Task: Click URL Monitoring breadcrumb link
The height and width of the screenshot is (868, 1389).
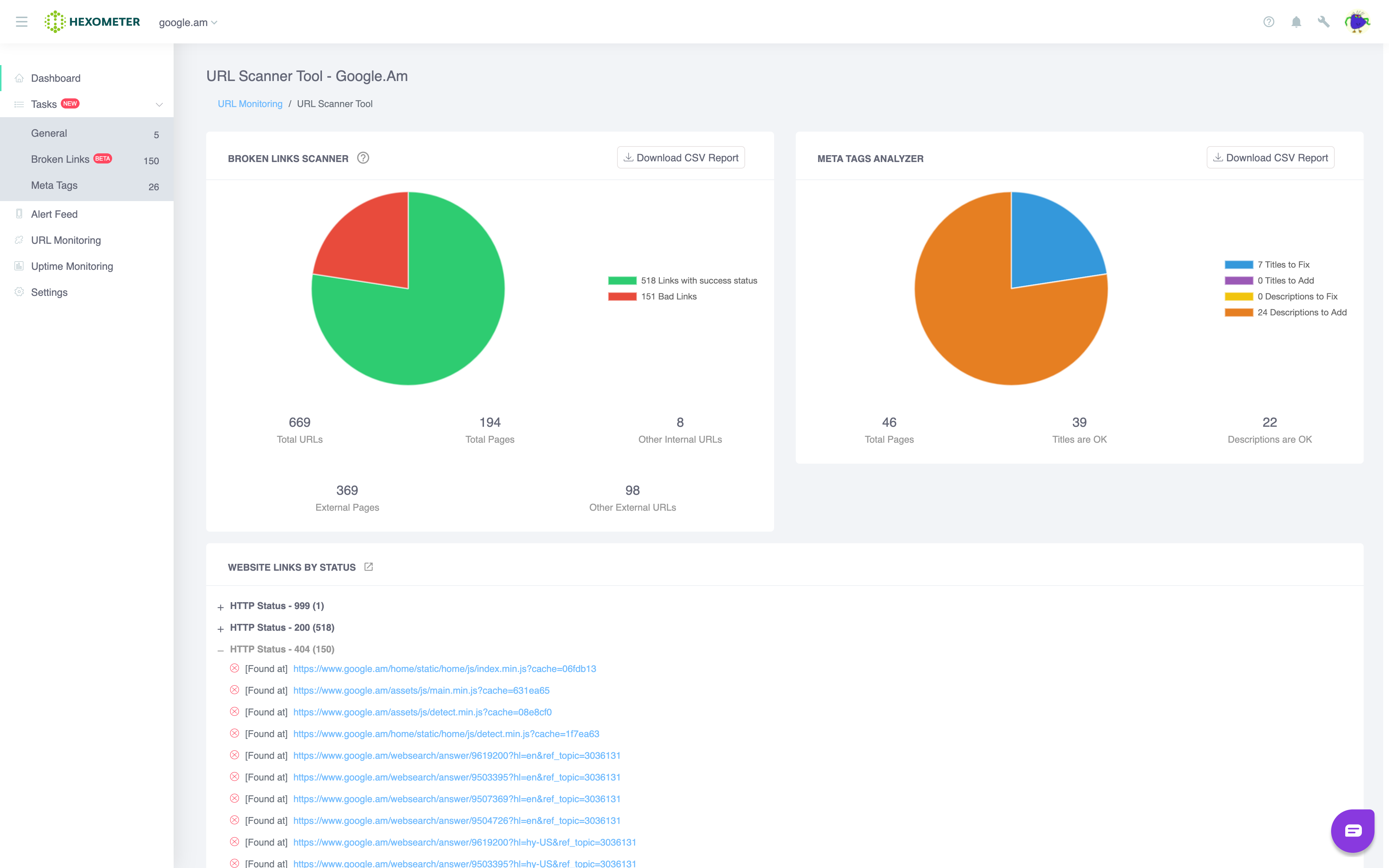Action: tap(250, 104)
